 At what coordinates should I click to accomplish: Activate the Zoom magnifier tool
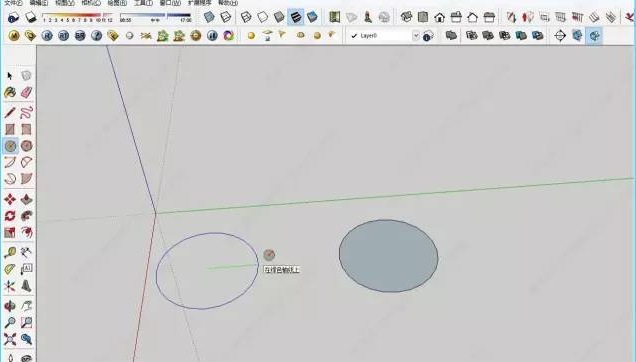[x=10, y=323]
